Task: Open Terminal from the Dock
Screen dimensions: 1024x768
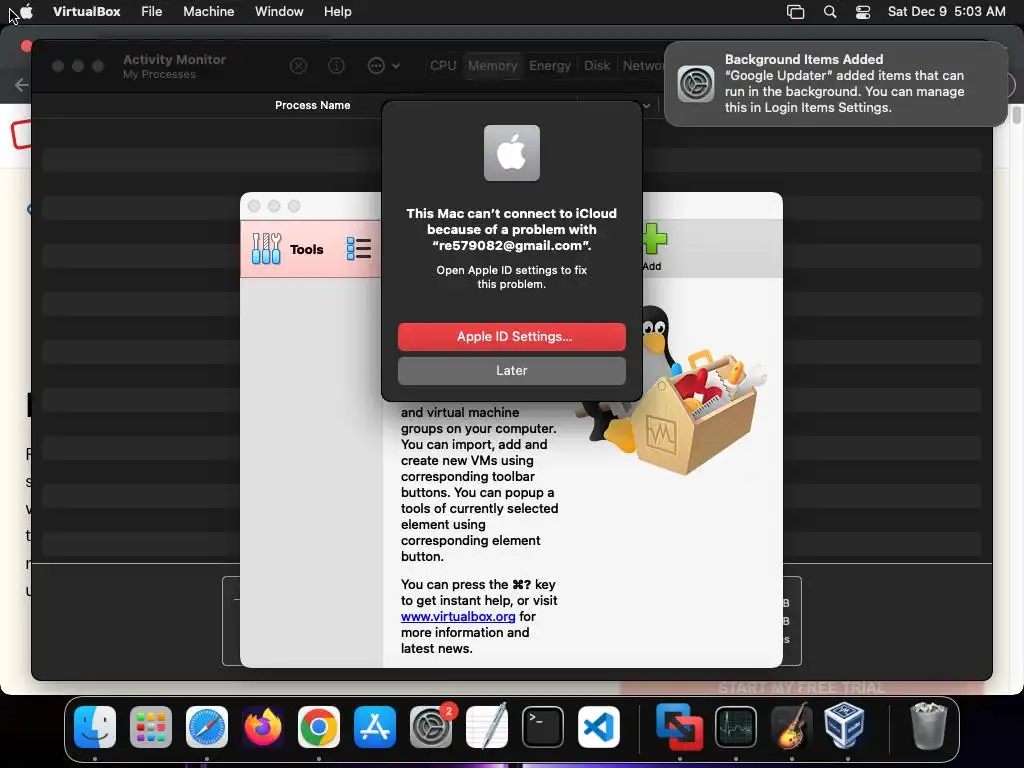Action: (543, 727)
